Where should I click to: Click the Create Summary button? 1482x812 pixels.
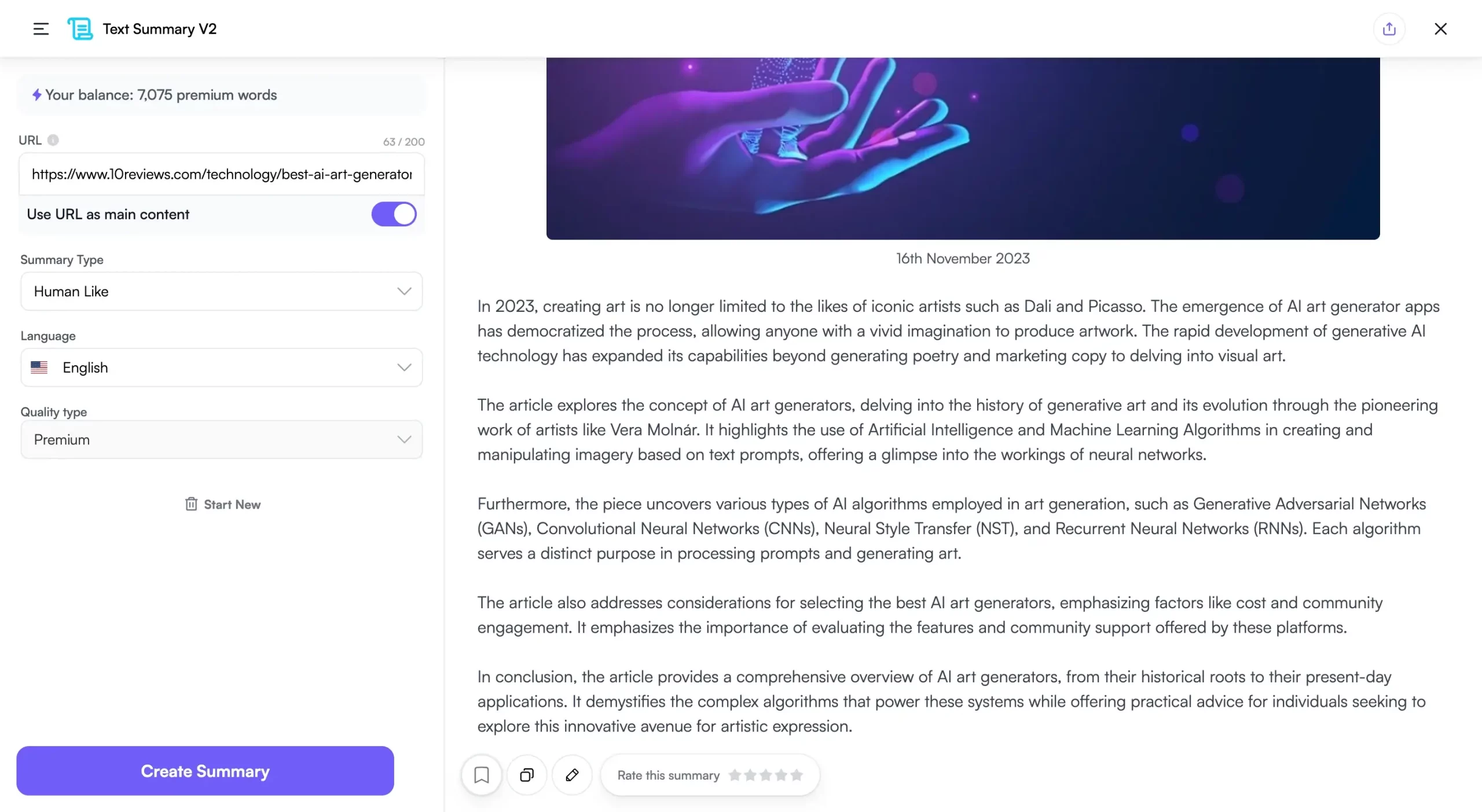(205, 771)
